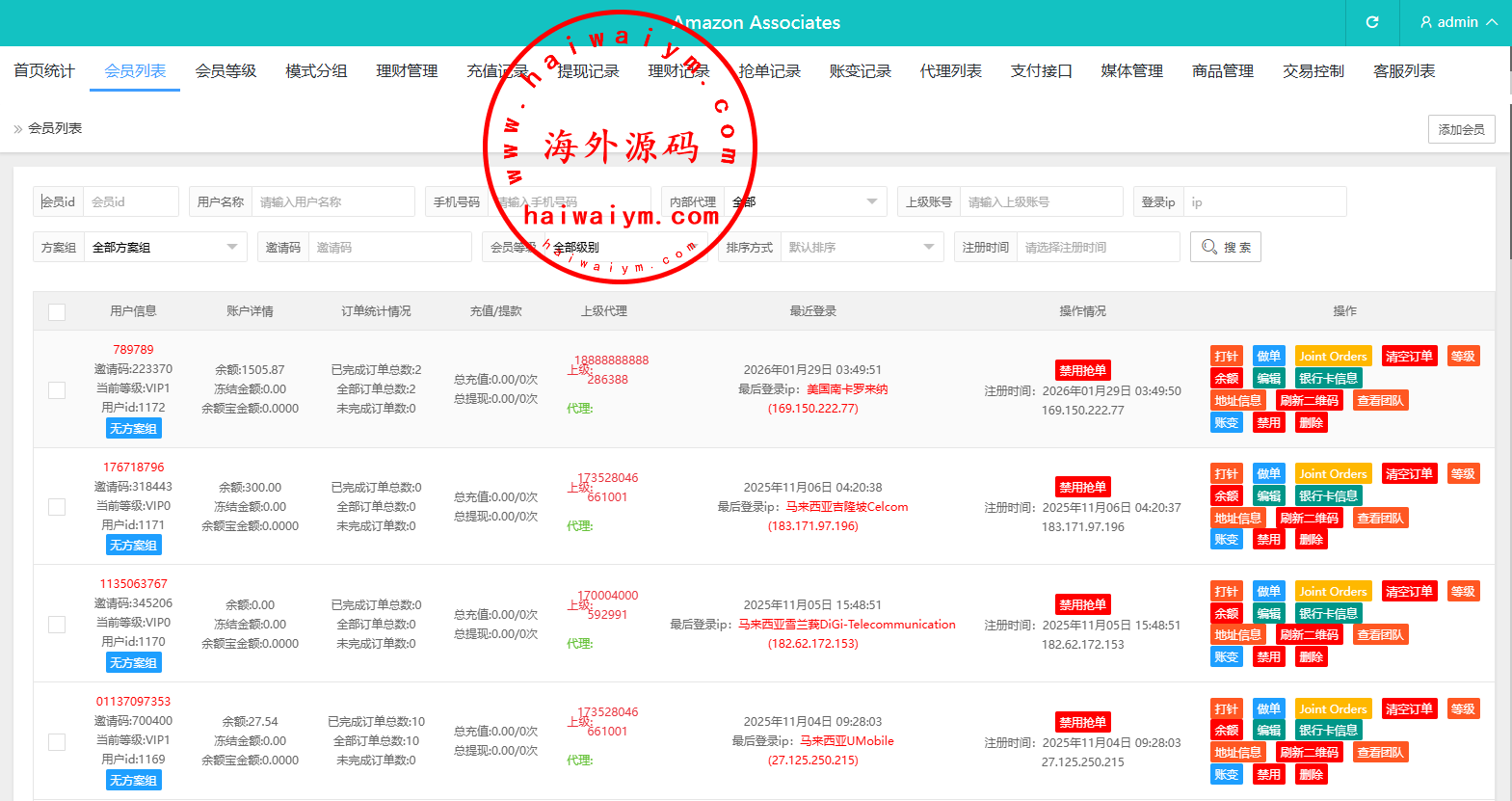Expand the 内部代理 dropdown

pyautogui.click(x=806, y=202)
